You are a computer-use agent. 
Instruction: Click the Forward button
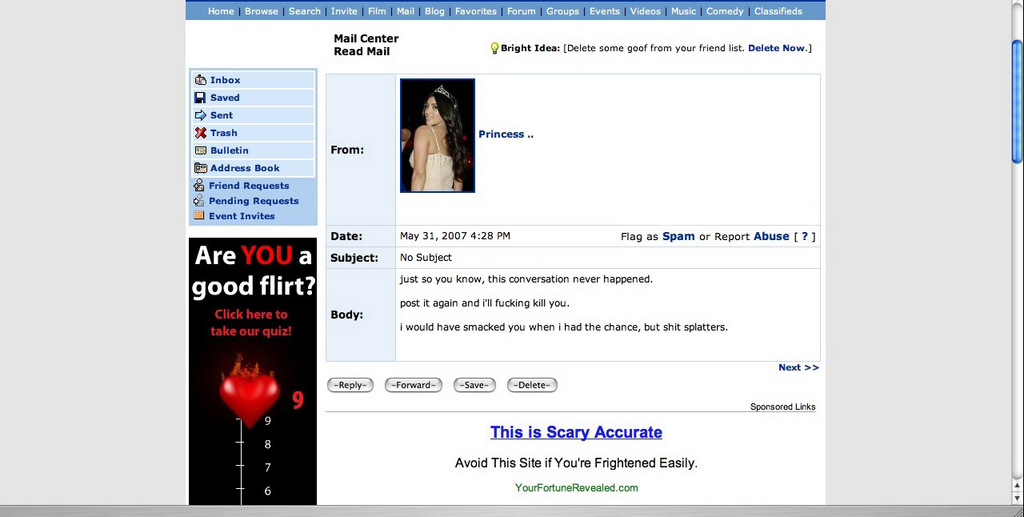pyautogui.click(x=413, y=385)
